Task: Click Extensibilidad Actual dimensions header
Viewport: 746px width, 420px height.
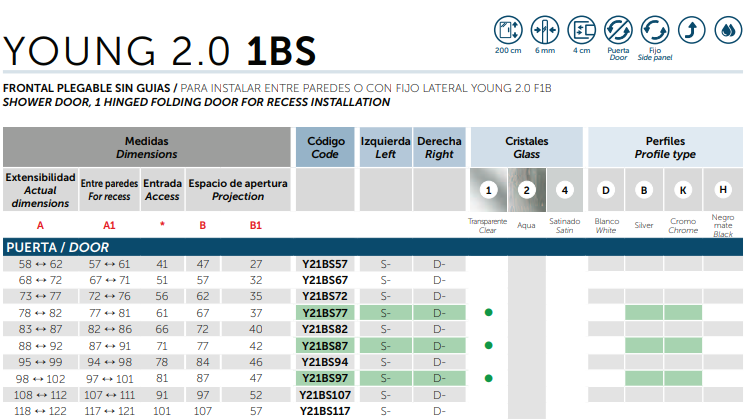Action: pos(40,190)
